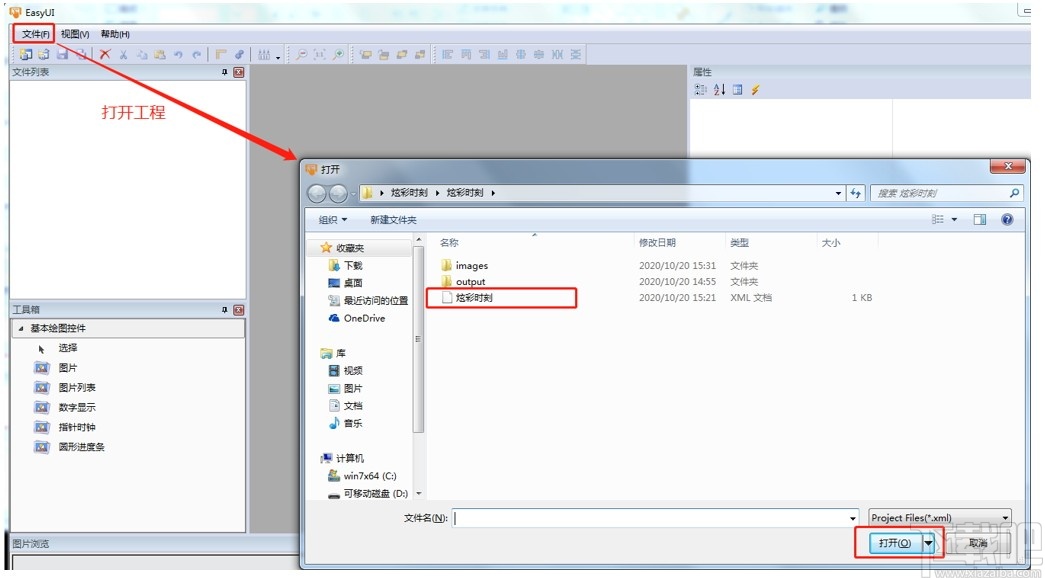Click the red X delete icon on toolbar
The image size is (1045, 578).
[103, 54]
